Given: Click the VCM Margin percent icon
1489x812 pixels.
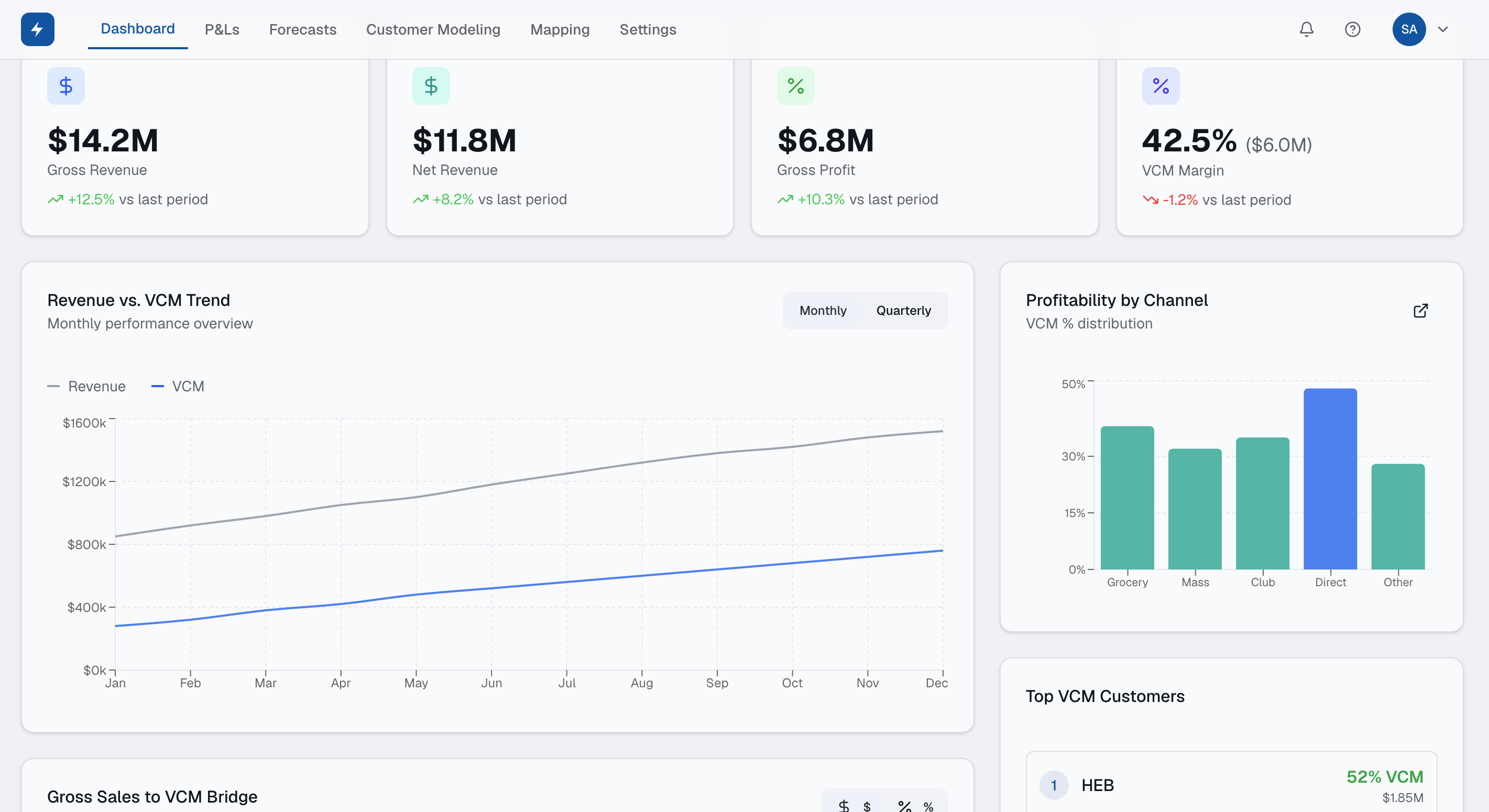Looking at the screenshot, I should click(x=1160, y=86).
